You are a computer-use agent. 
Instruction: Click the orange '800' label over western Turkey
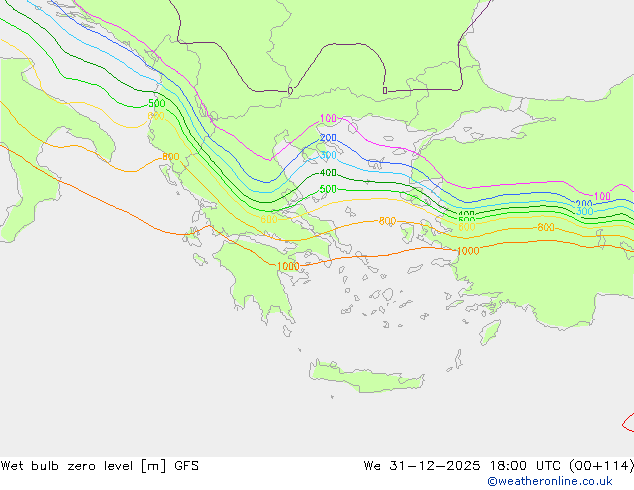[545, 228]
